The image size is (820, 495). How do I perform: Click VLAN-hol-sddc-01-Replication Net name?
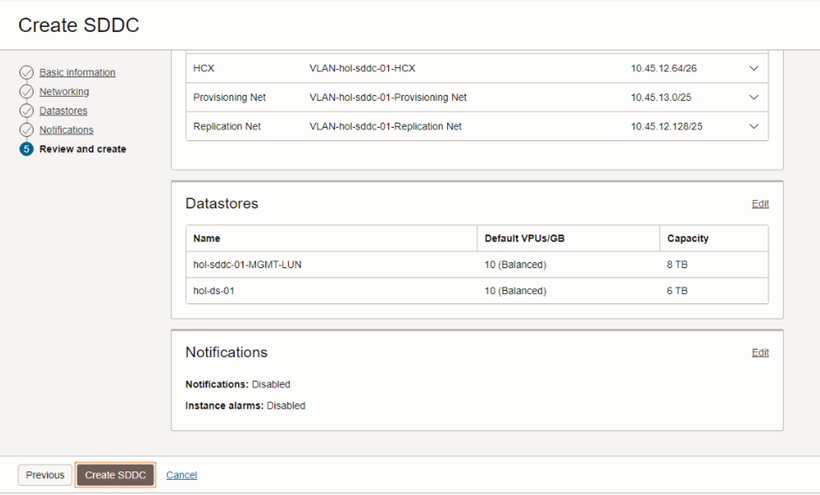pyautogui.click(x=385, y=126)
